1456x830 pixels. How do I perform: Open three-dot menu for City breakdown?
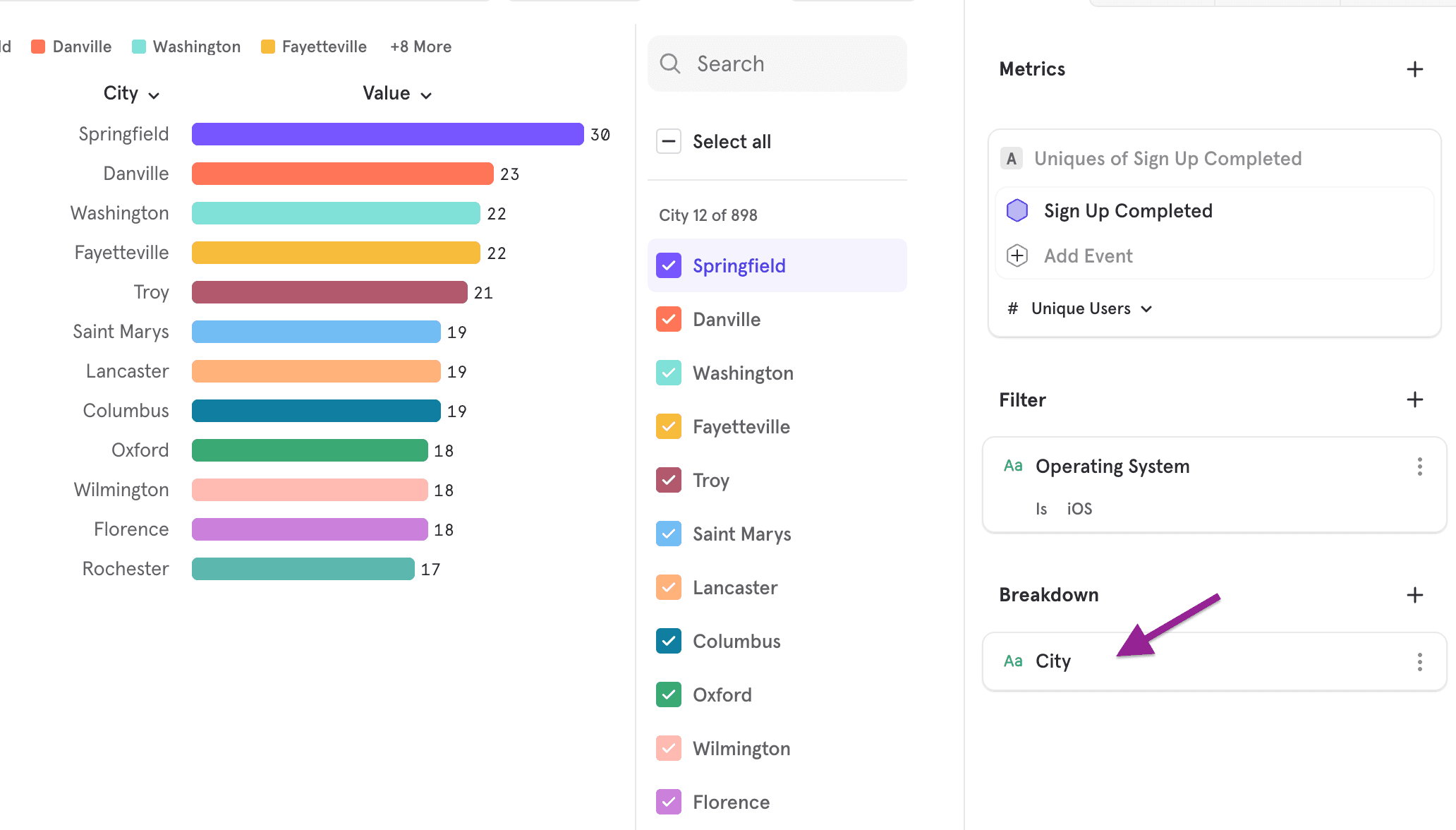point(1419,661)
